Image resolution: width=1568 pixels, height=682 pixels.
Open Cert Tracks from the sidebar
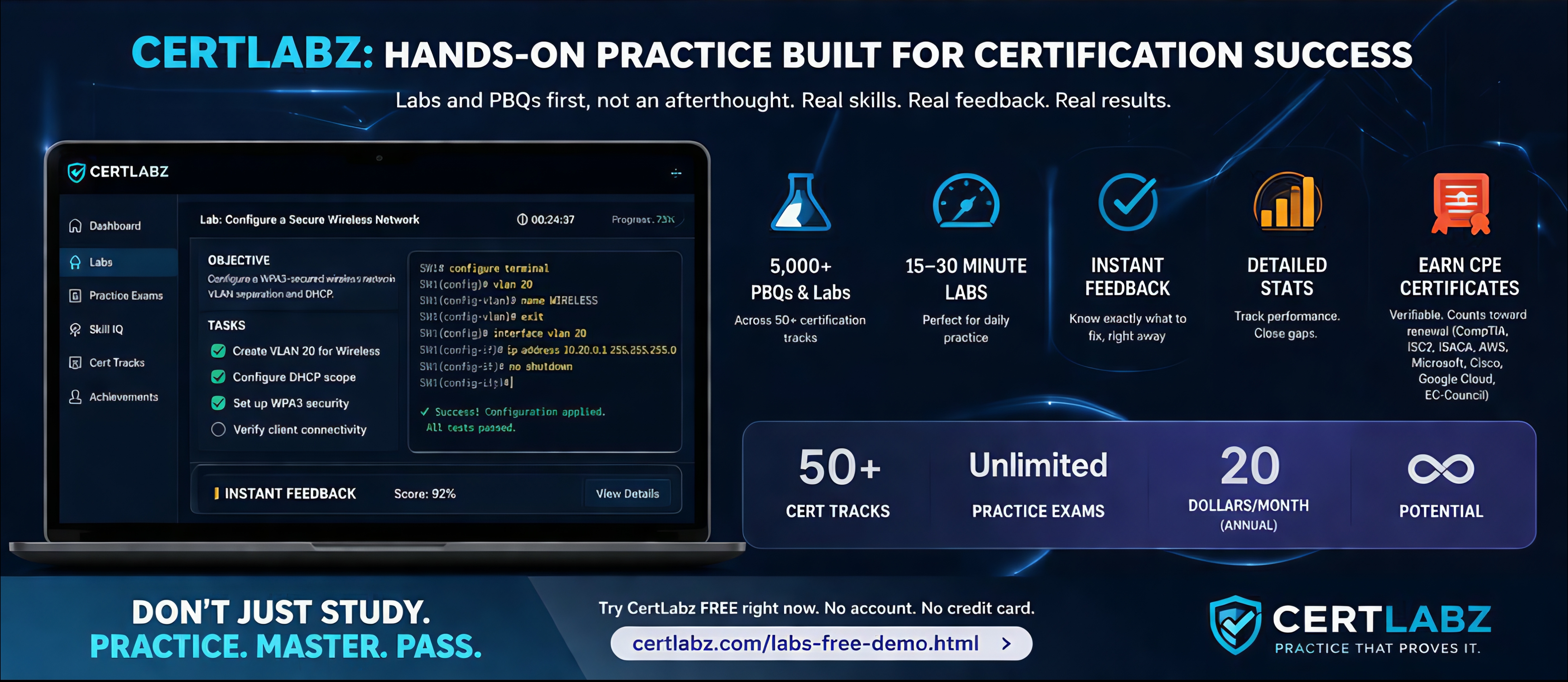pos(117,362)
